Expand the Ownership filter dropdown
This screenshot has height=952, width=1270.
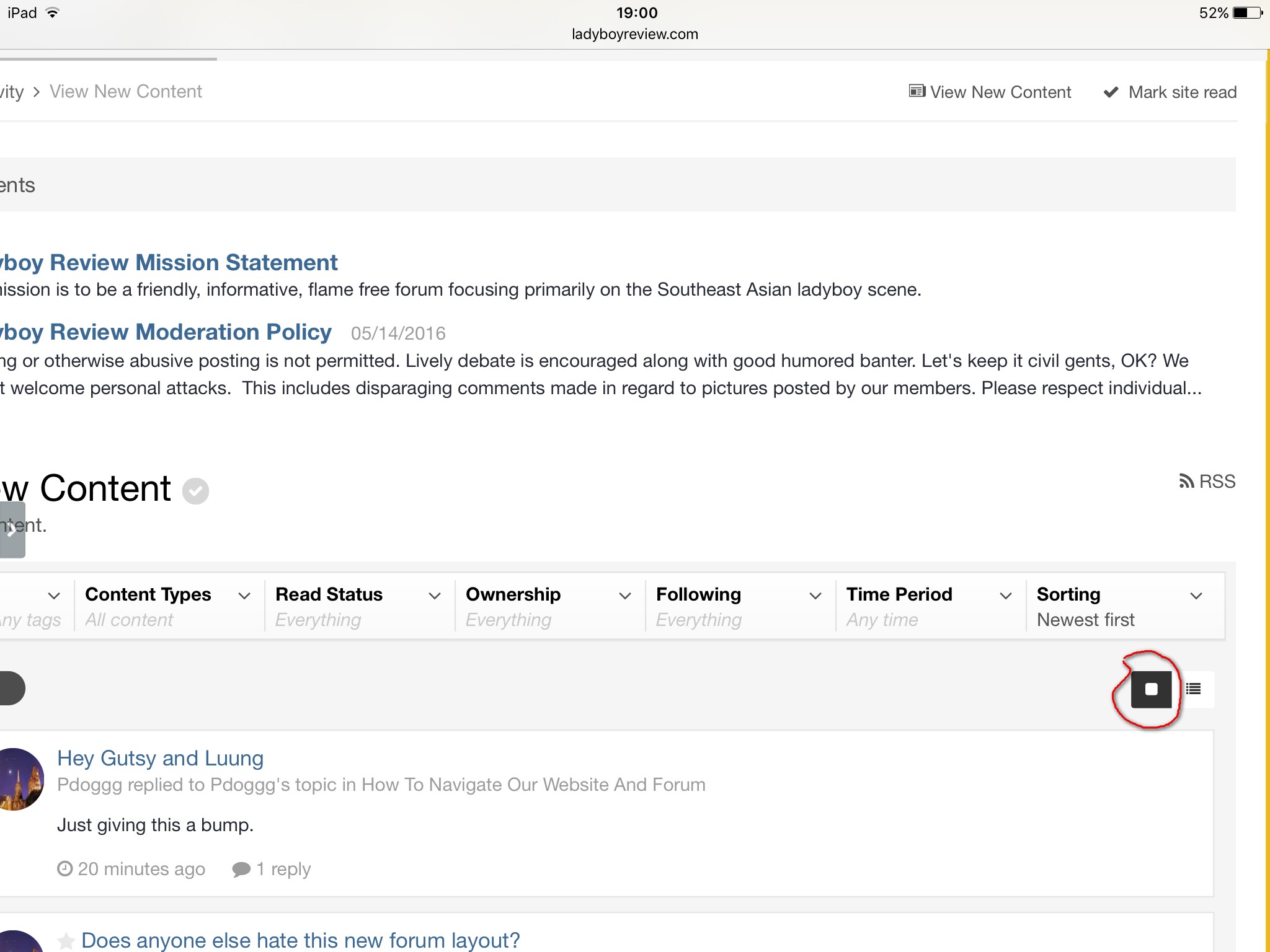tap(549, 606)
